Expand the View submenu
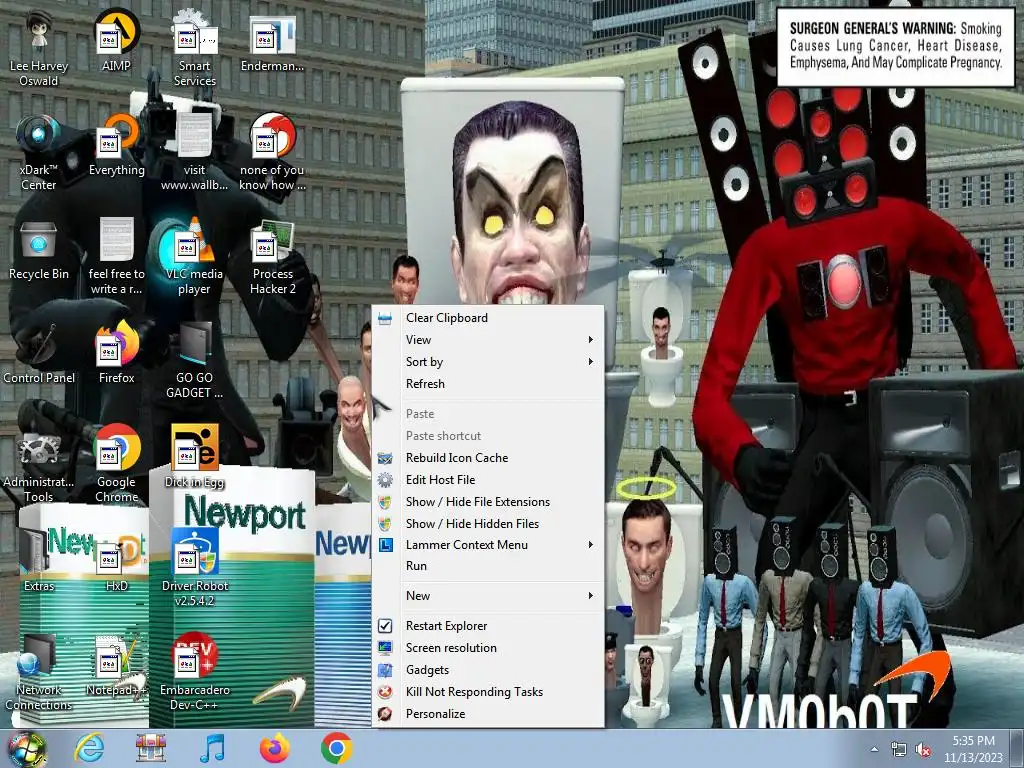1024x768 pixels. click(x=487, y=340)
